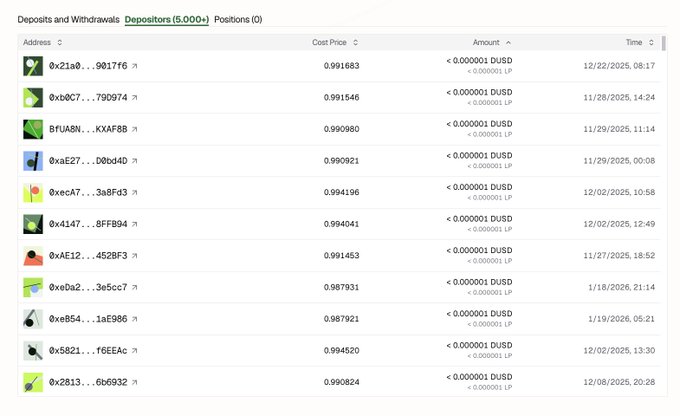Open external link icon for 0x4147...8FFB94
Viewport: 680px width, 416px height.
[134, 224]
